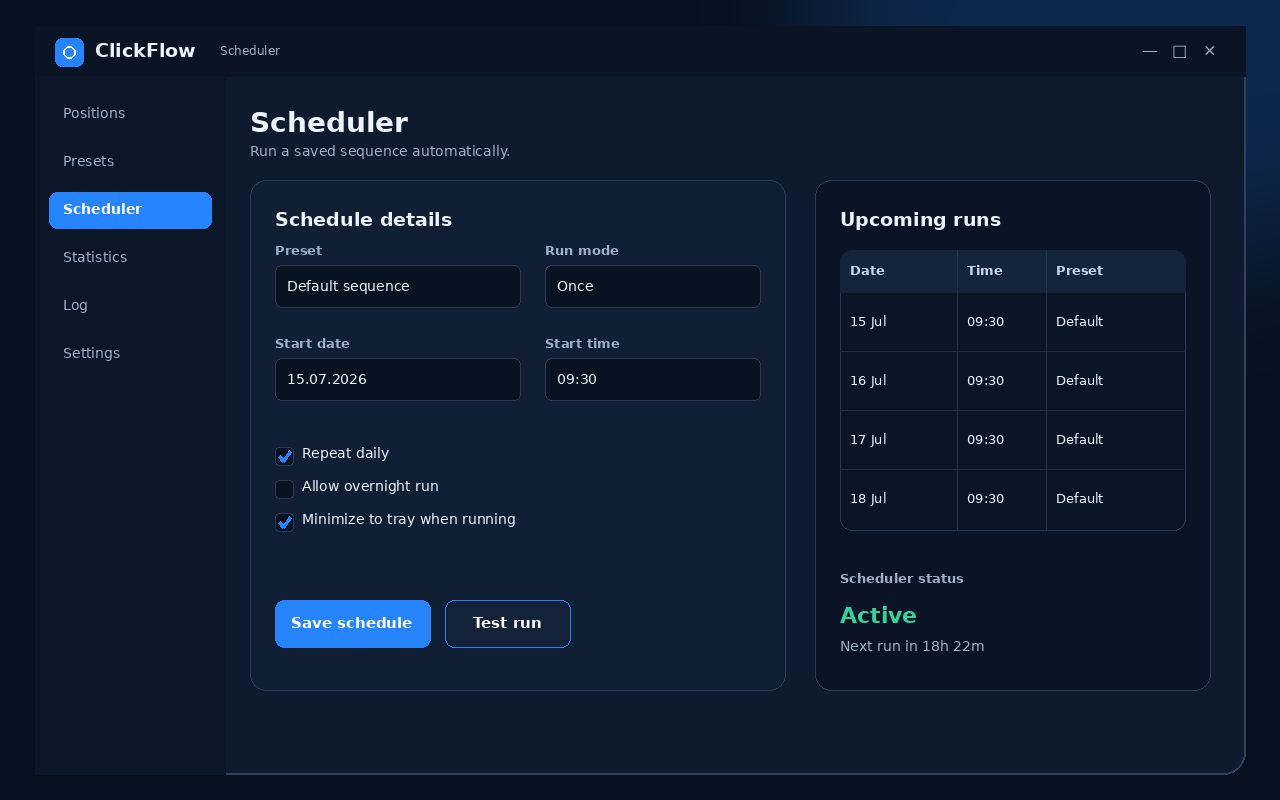This screenshot has width=1280, height=800.
Task: Uncheck the Repeat daily checkbox
Action: tap(284, 456)
